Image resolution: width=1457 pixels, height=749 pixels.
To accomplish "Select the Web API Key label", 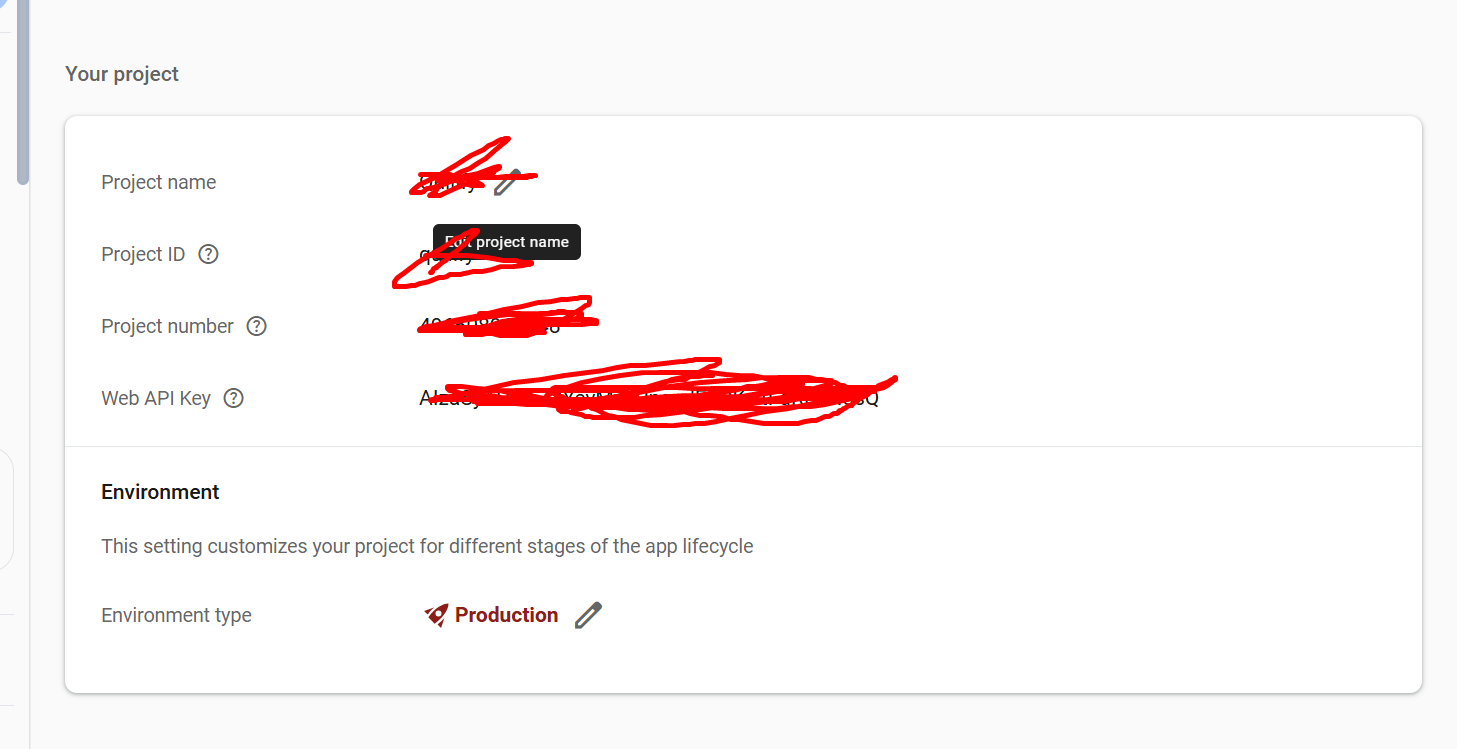I will pyautogui.click(x=156, y=398).
